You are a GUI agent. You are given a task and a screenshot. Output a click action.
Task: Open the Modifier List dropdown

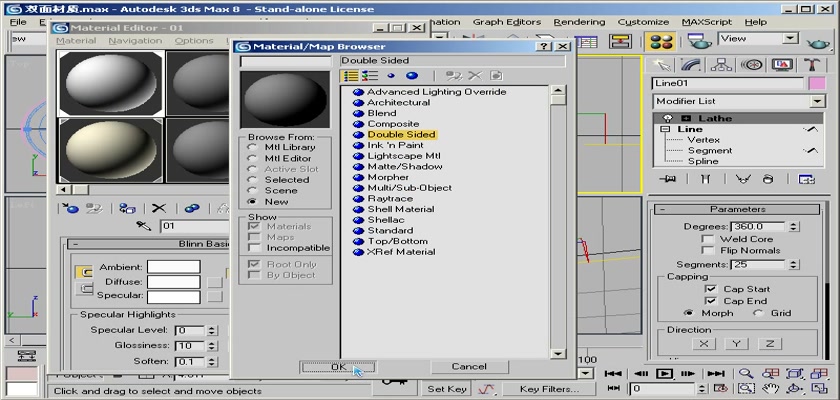[x=817, y=101]
